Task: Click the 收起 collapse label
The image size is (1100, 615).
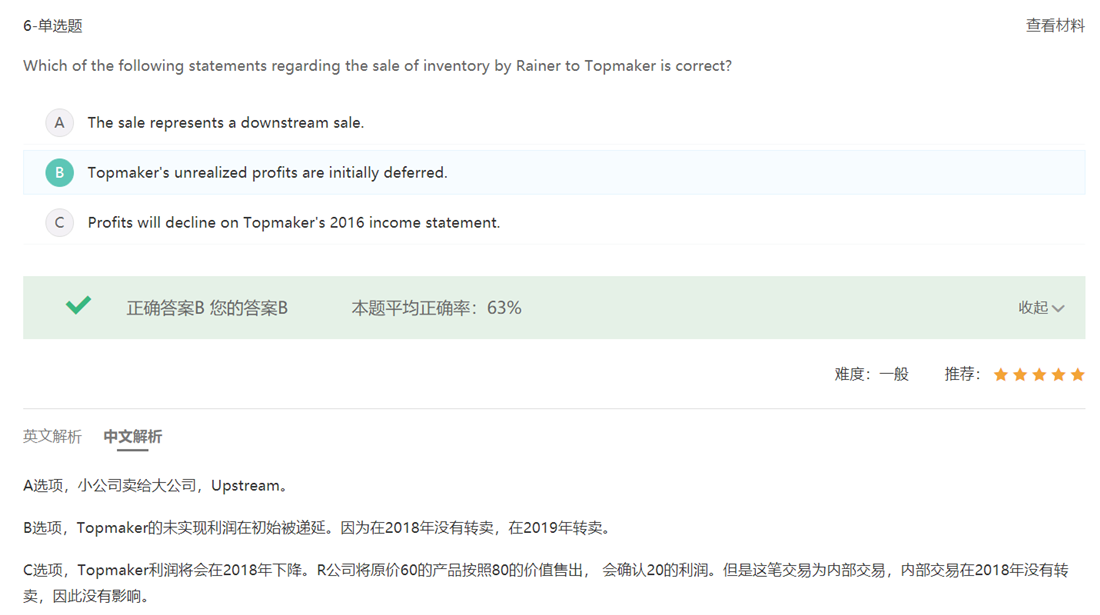Action: coord(1033,308)
